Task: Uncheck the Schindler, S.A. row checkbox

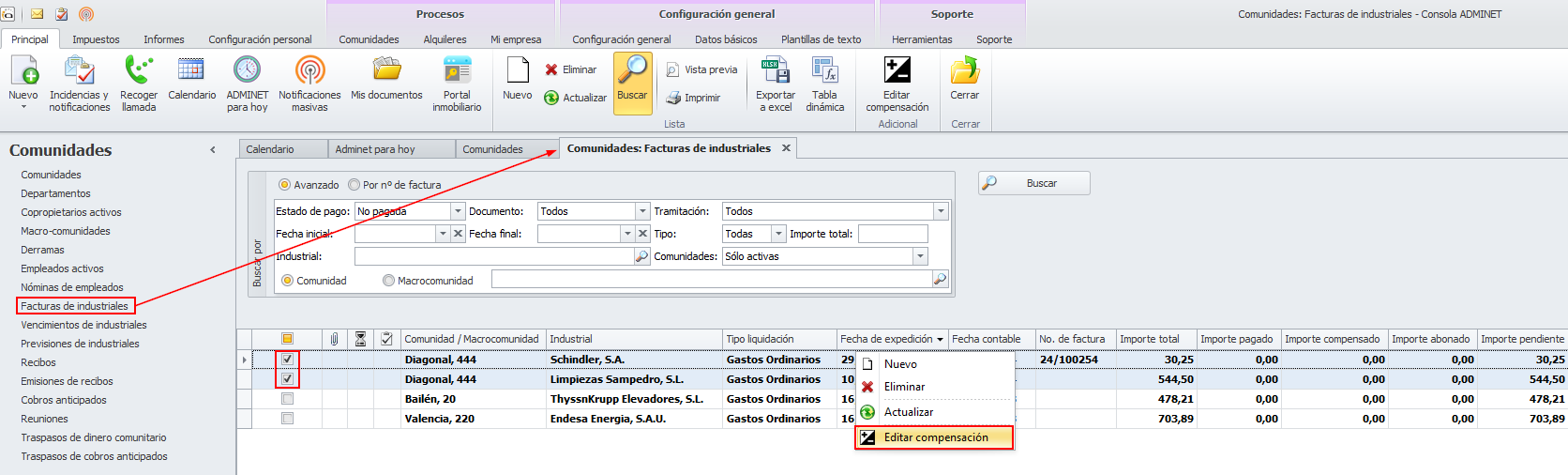Action: point(288,360)
